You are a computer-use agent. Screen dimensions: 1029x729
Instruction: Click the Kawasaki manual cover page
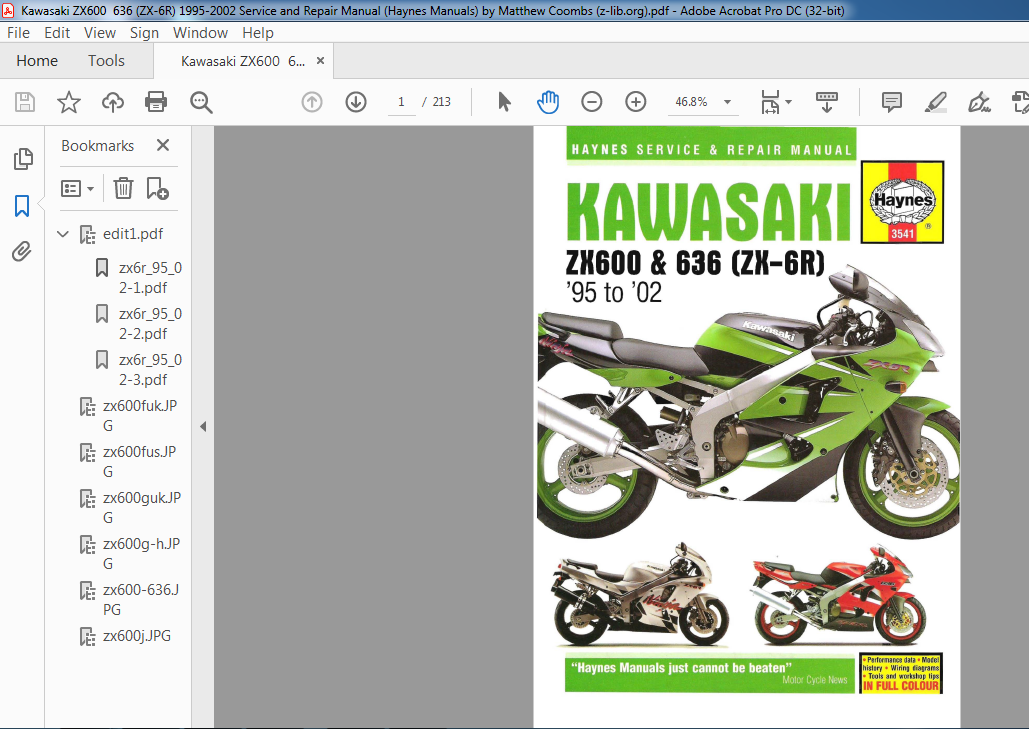pyautogui.click(x=747, y=427)
